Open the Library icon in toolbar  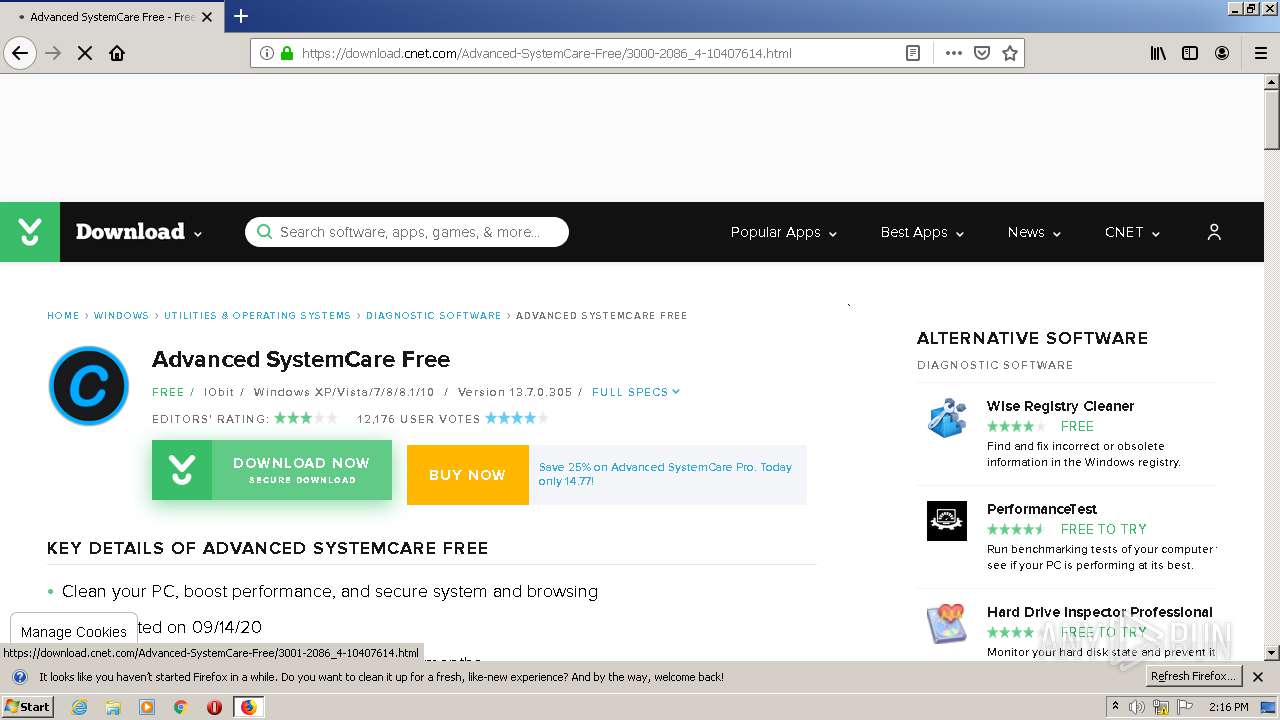pyautogui.click(x=1158, y=53)
